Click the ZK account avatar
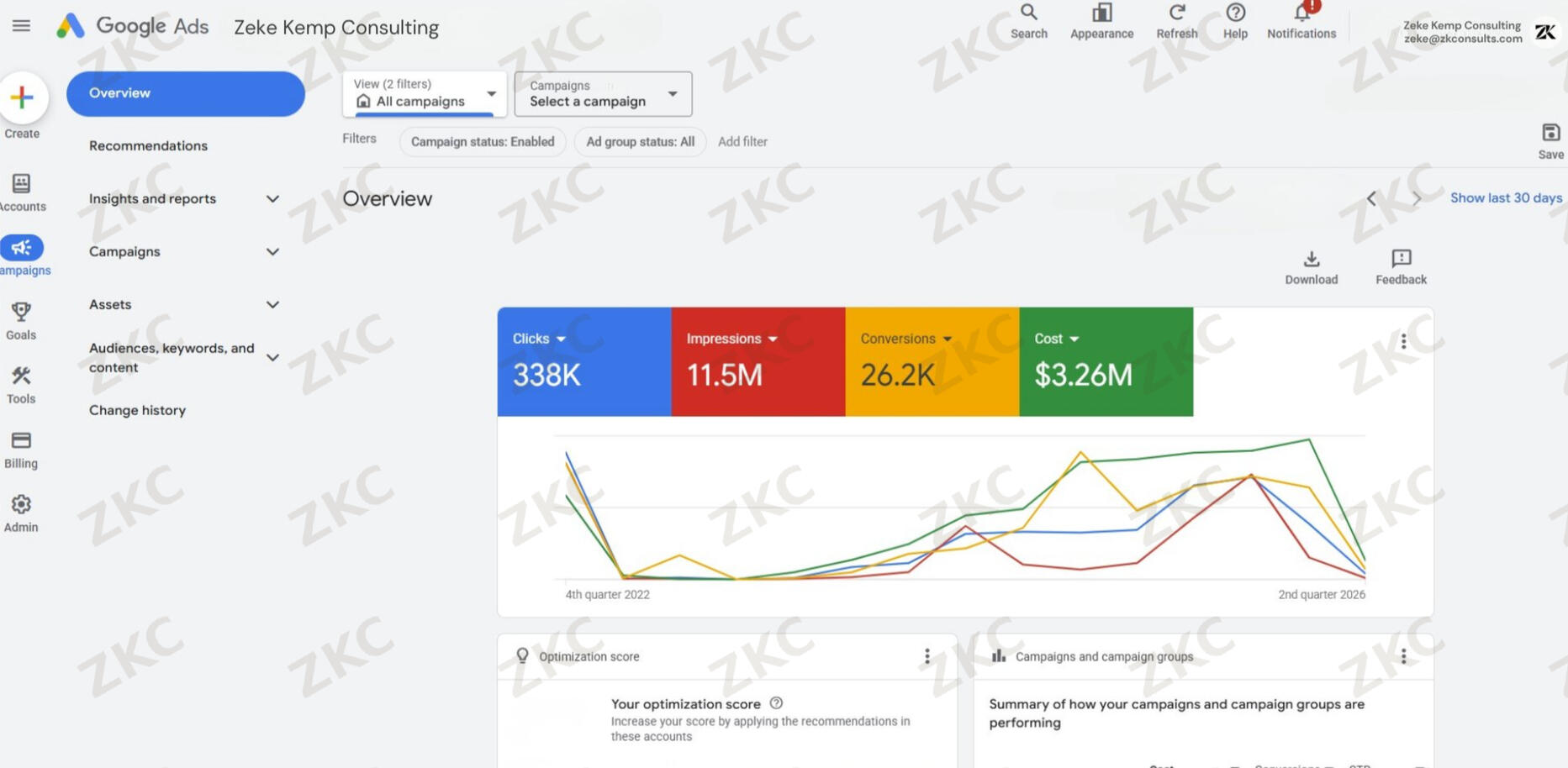Viewport: 1568px width, 768px height. point(1545,32)
